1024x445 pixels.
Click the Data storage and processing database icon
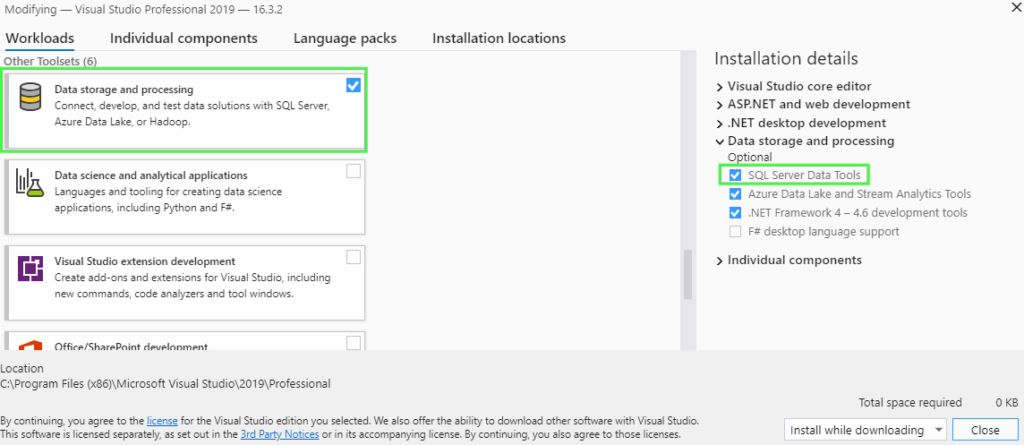pos(30,97)
